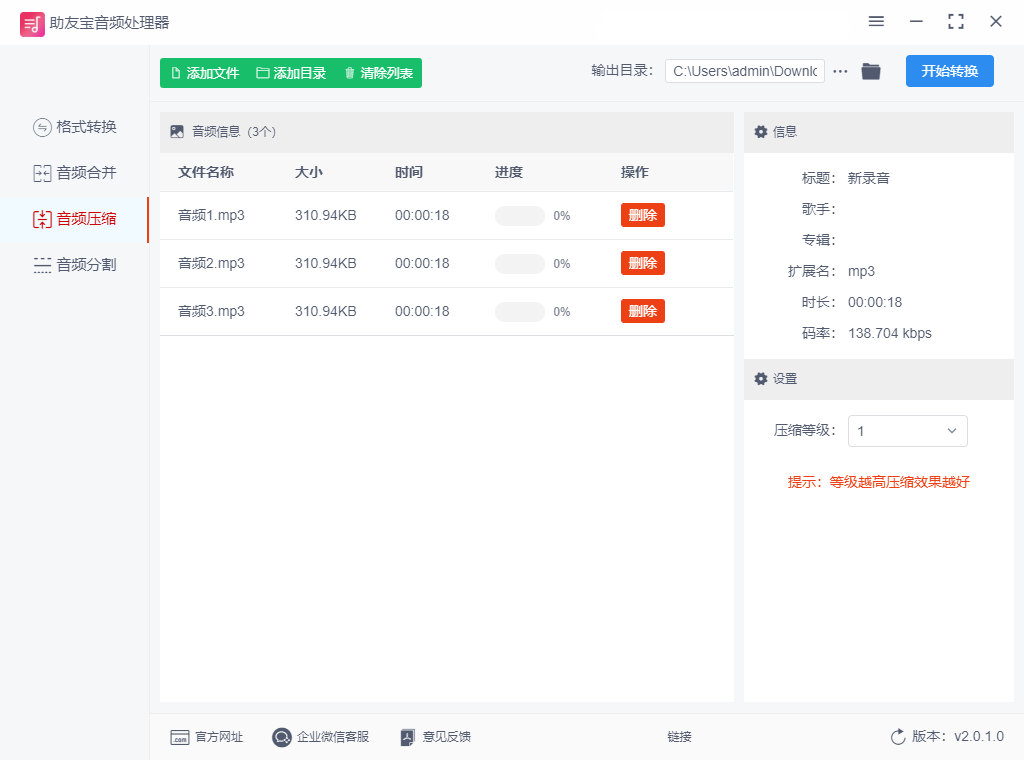The image size is (1024, 760).
Task: Open the folder browse icon near output directory
Action: [870, 71]
